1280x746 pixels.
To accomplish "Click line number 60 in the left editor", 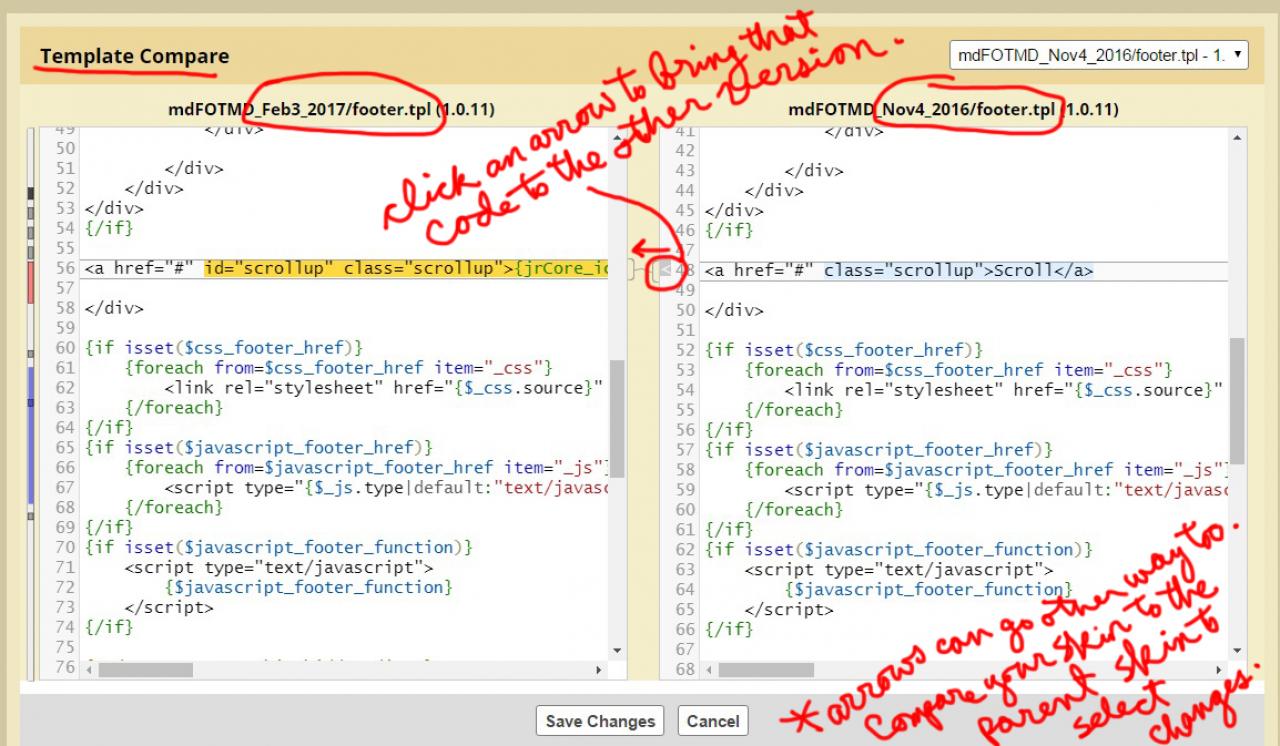I will point(65,348).
